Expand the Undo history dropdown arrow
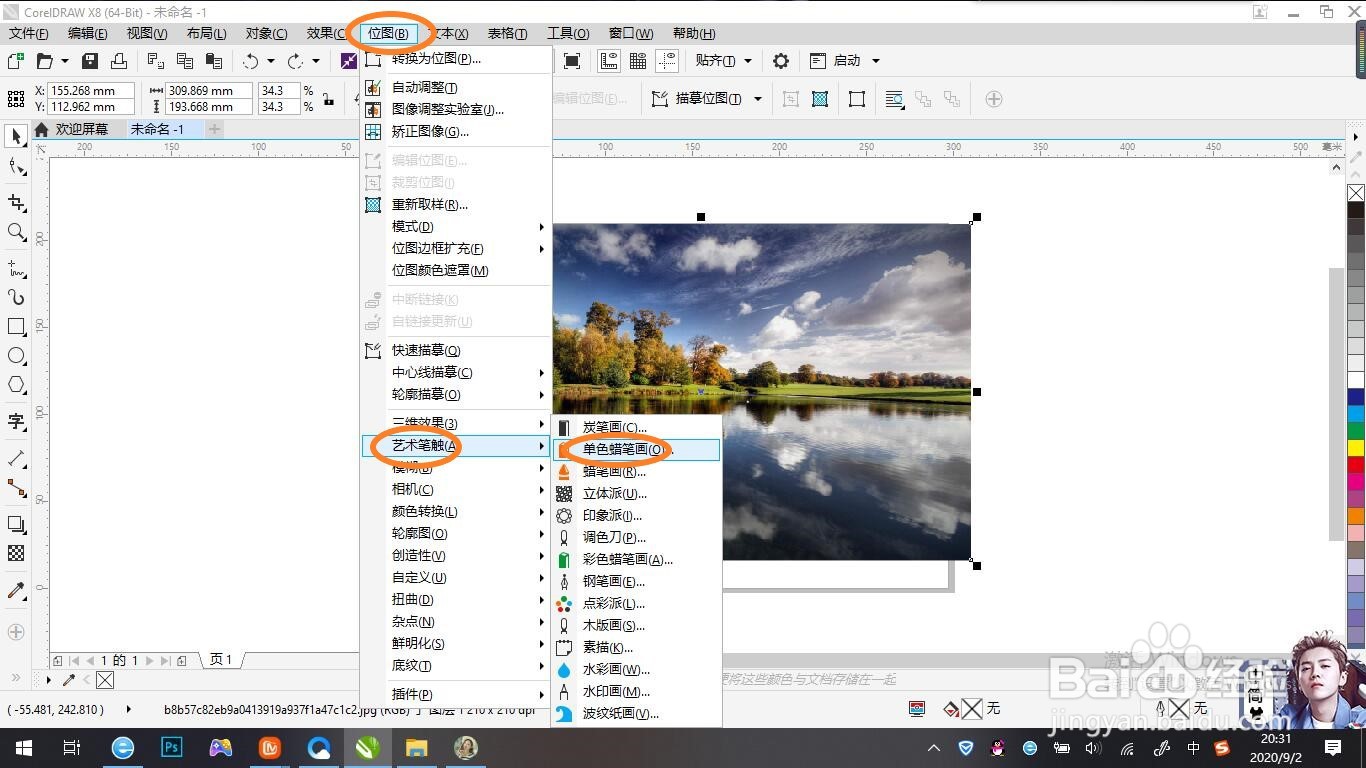 [x=270, y=61]
